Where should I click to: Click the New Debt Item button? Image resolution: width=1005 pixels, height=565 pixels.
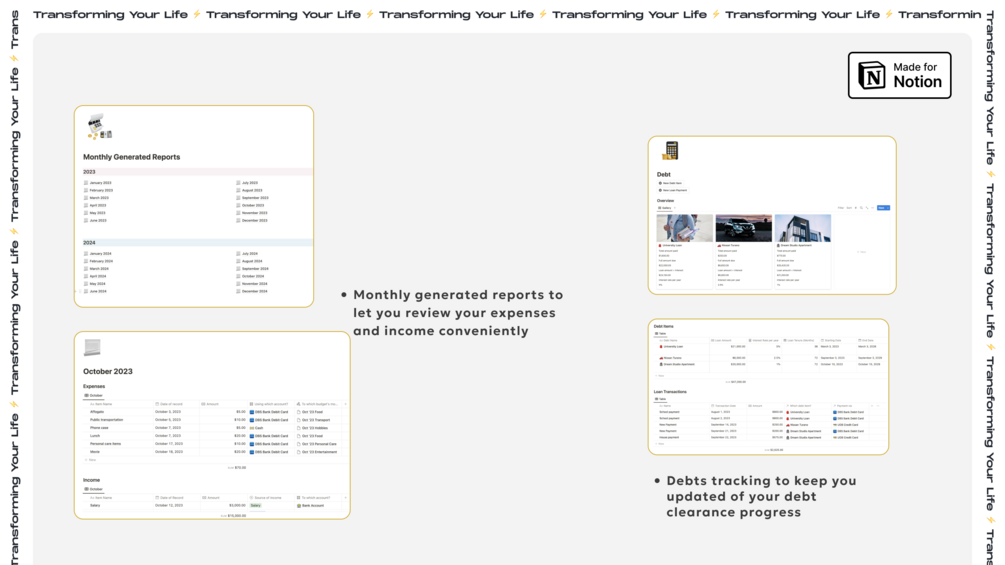tap(670, 183)
